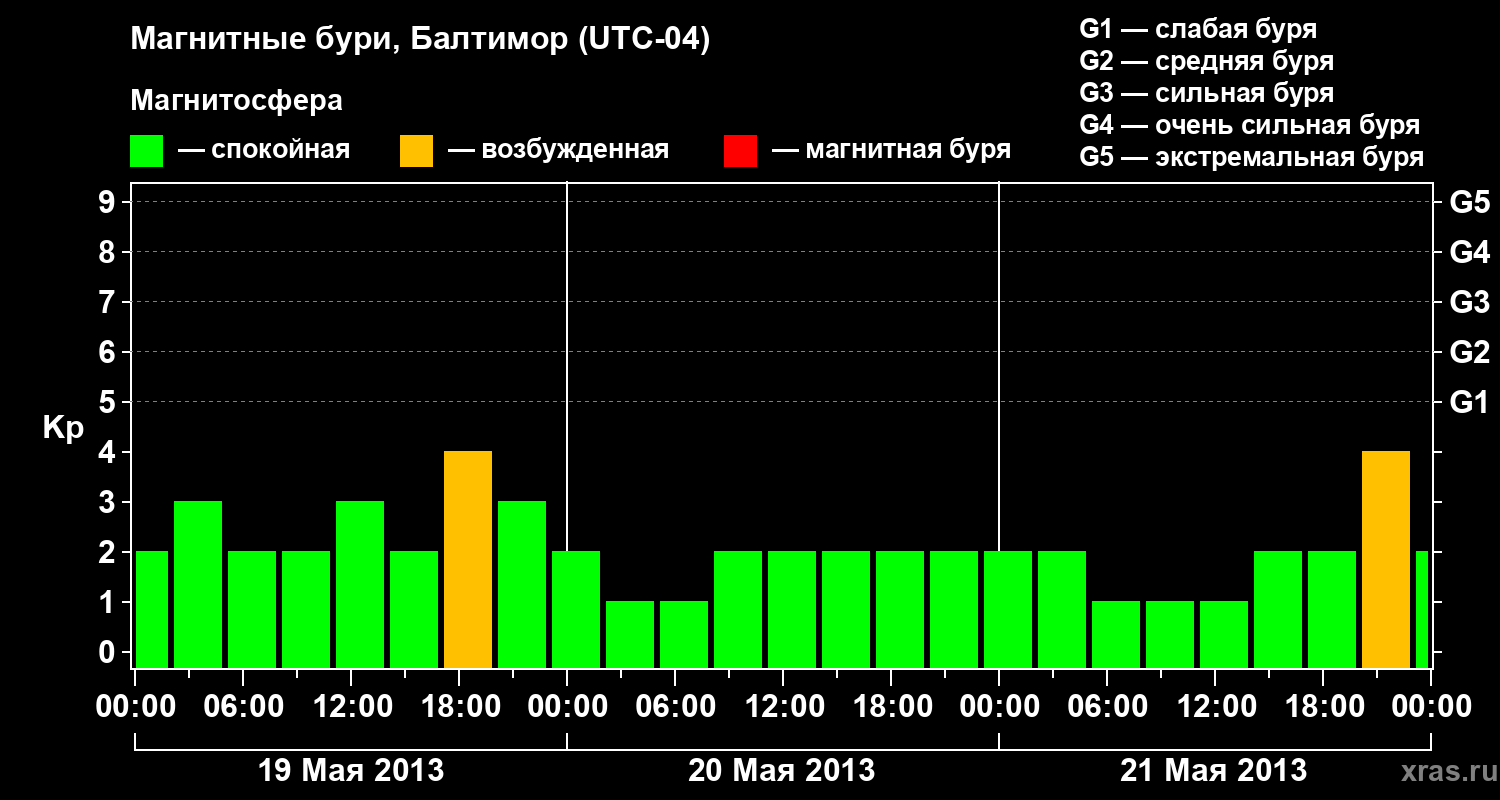Click the 'Kp' axis label
Viewport: 1500px width, 800px height.
(x=63, y=429)
